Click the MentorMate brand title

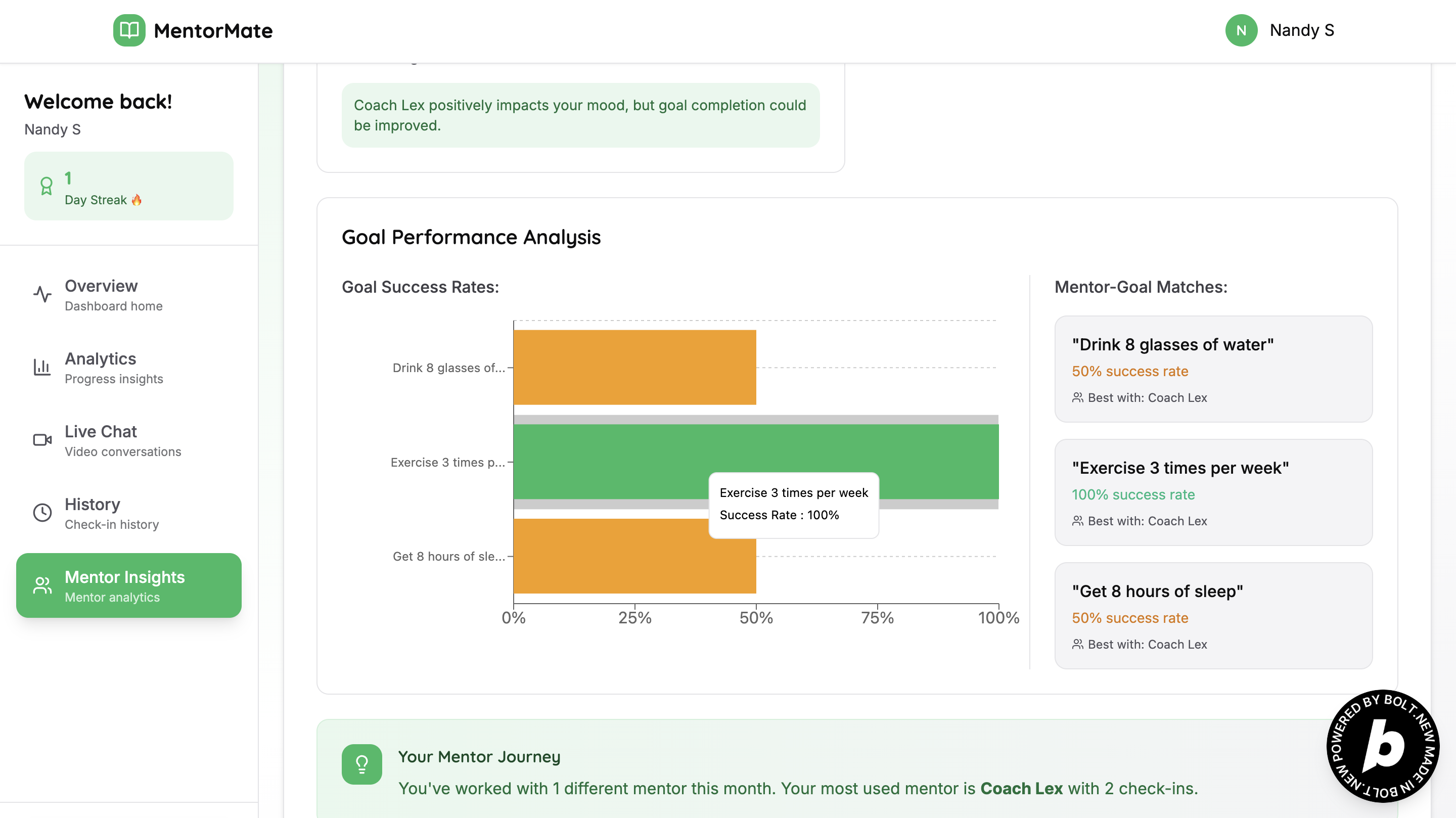tap(213, 30)
